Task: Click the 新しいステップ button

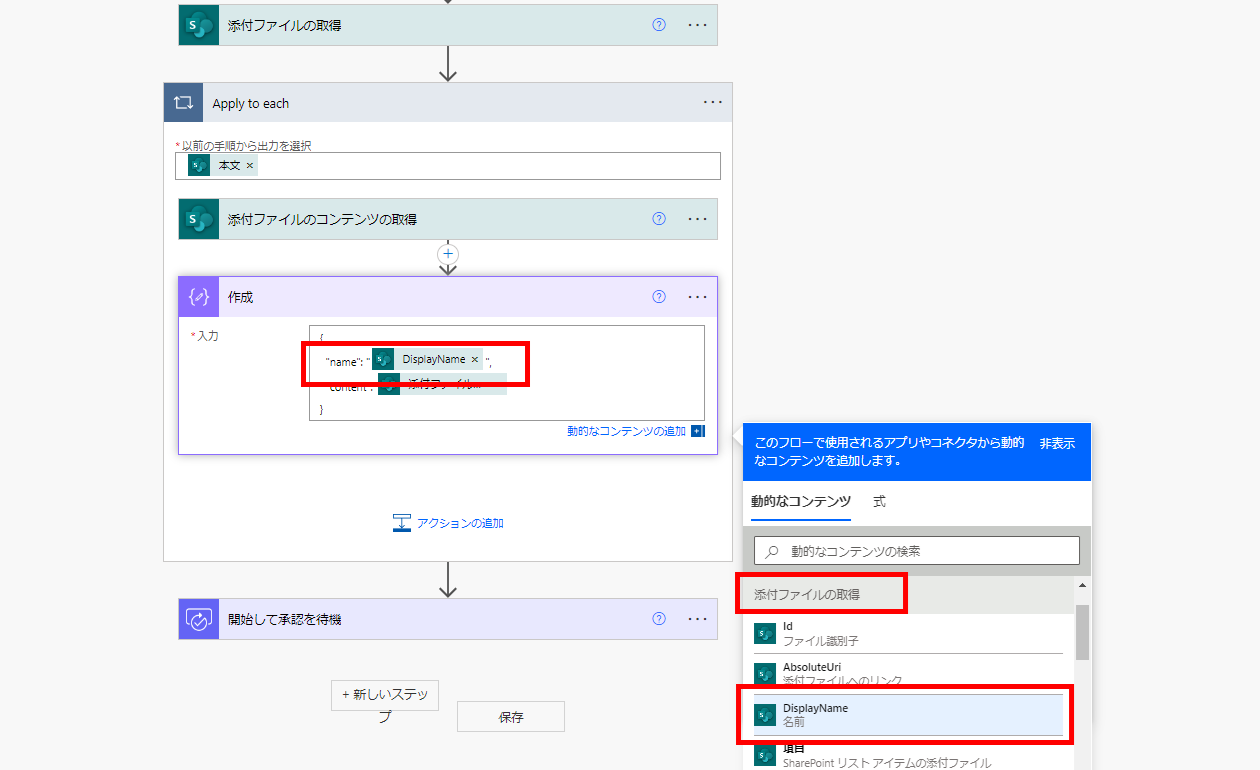Action: coord(384,695)
